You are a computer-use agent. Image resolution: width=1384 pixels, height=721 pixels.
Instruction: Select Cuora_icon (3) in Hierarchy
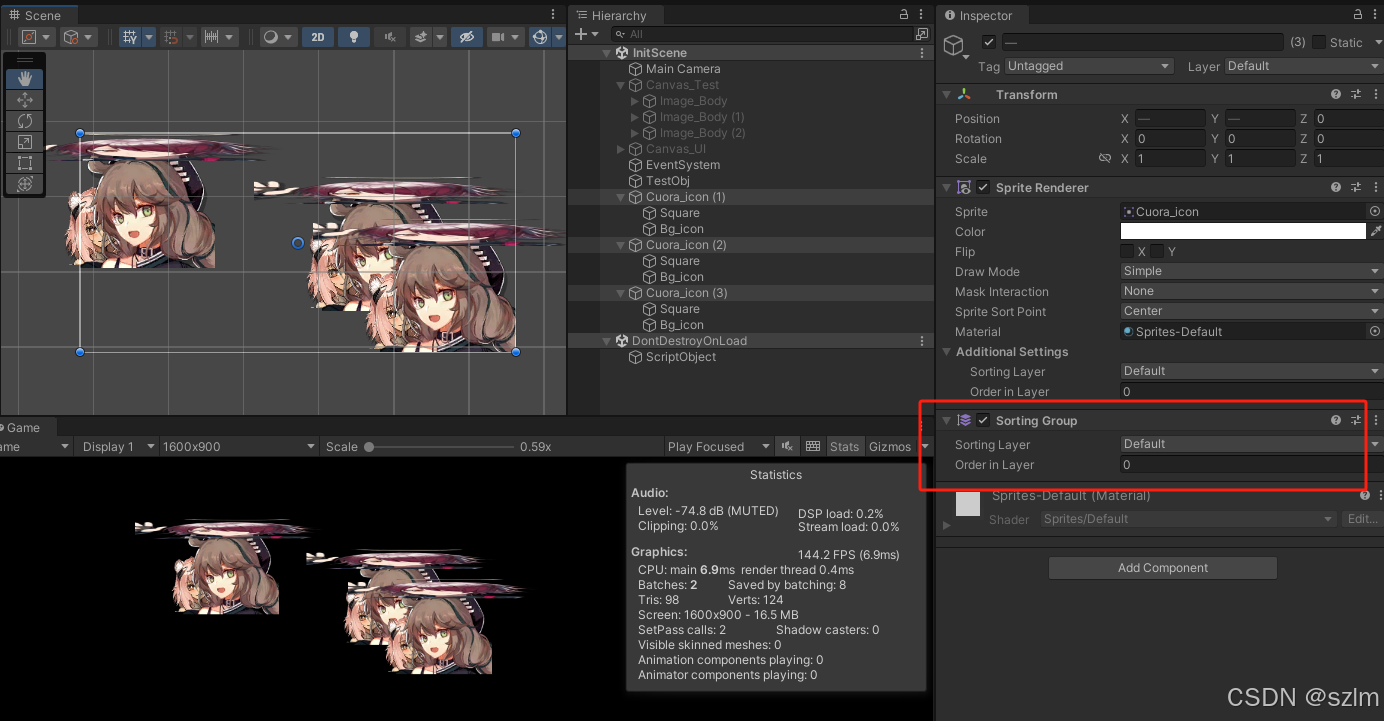pyautogui.click(x=686, y=293)
